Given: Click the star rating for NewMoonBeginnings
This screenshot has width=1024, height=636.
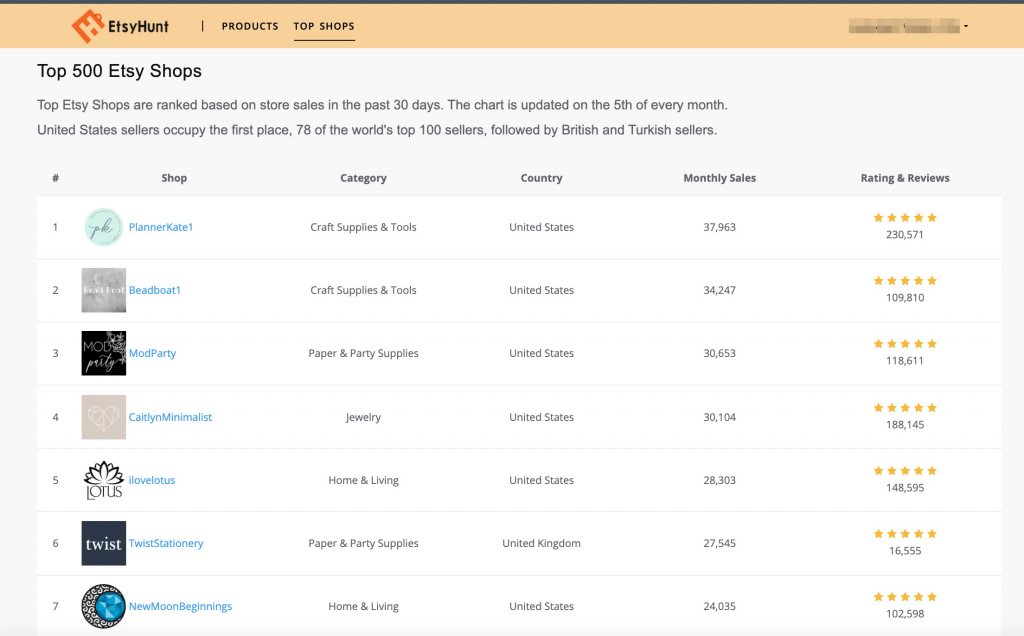Looking at the screenshot, I should click(905, 597).
